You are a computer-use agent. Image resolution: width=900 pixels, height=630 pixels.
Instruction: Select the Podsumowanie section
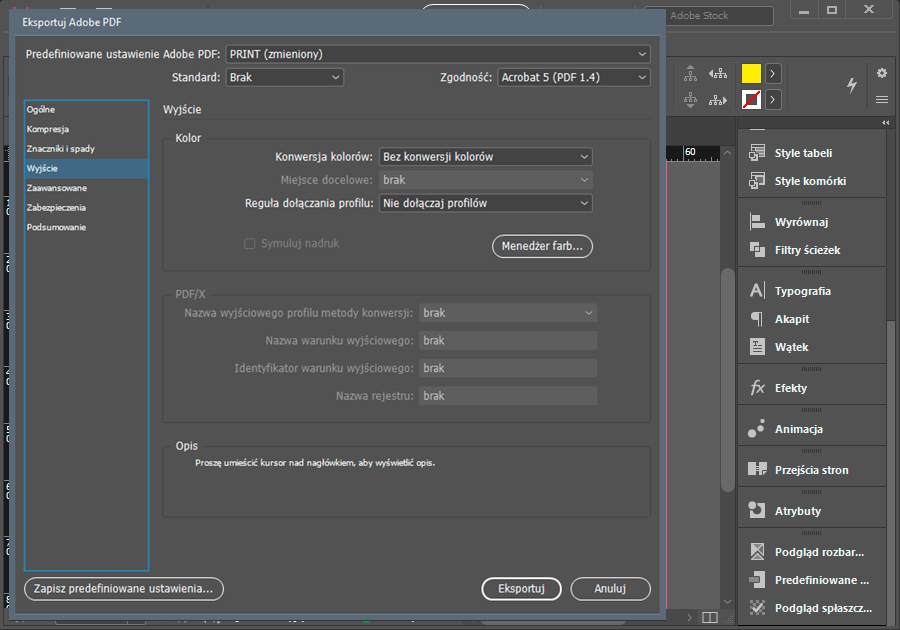pyautogui.click(x=87, y=227)
